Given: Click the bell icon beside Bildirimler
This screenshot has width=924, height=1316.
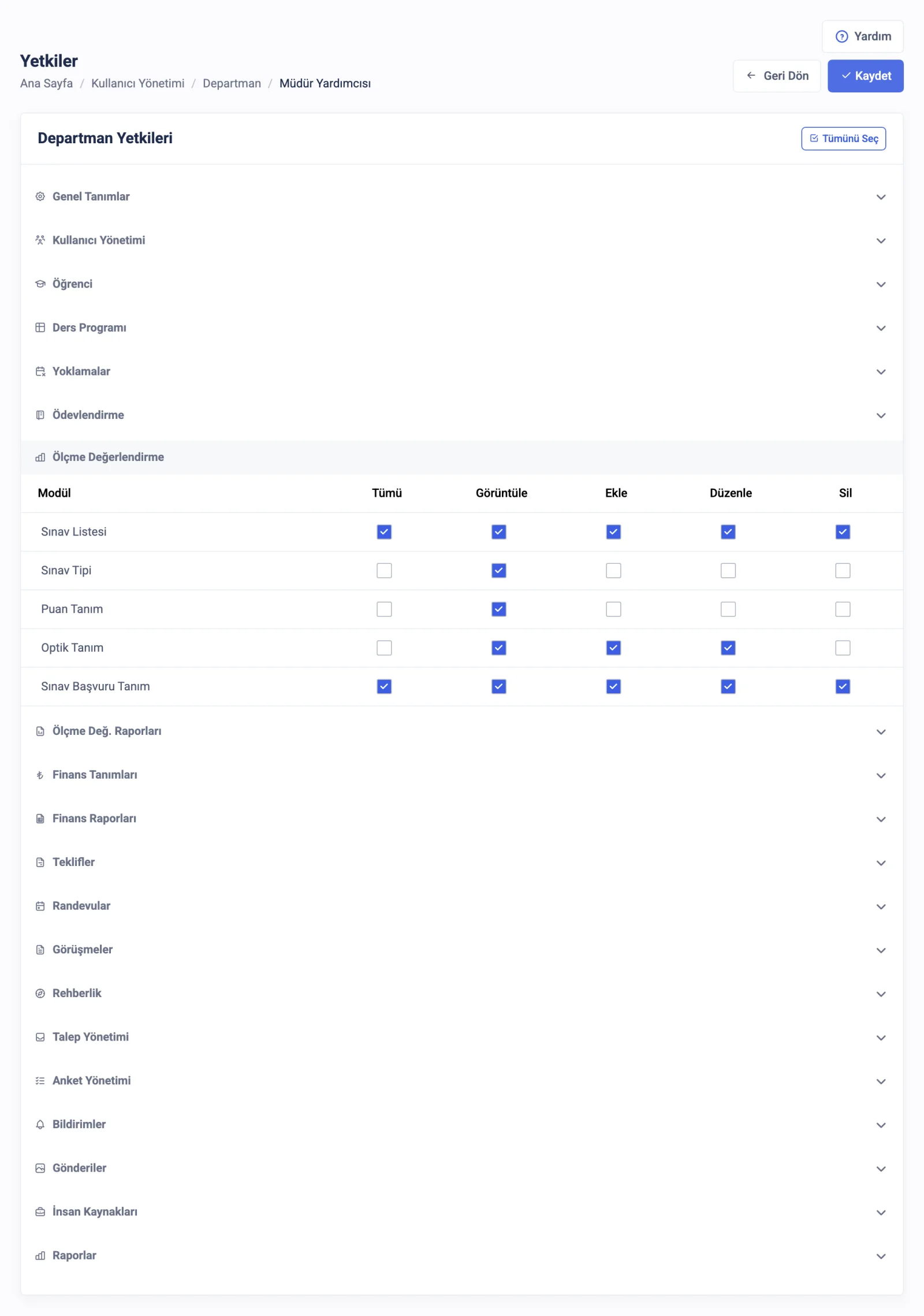Looking at the screenshot, I should [40, 1125].
